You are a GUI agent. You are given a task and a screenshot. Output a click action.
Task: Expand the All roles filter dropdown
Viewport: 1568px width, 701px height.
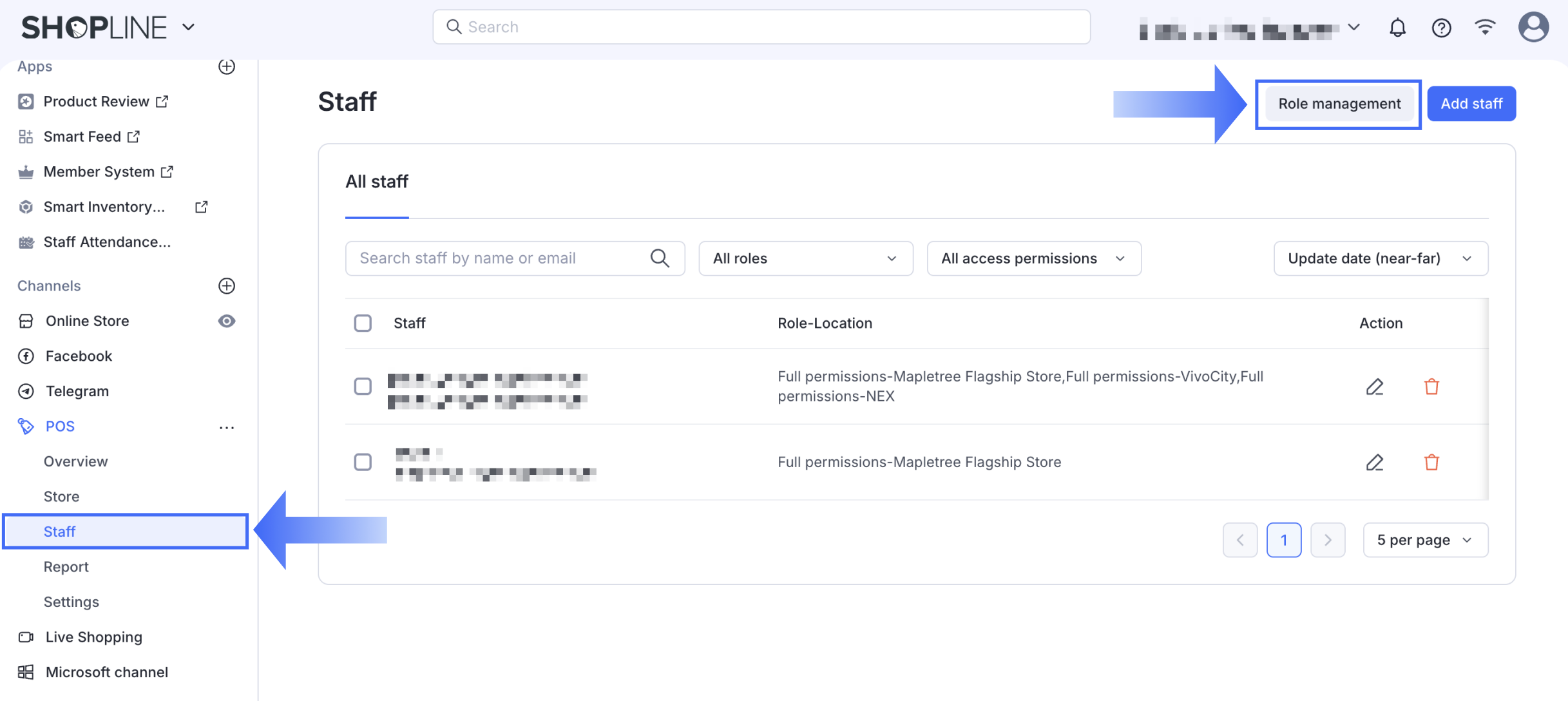coord(805,258)
